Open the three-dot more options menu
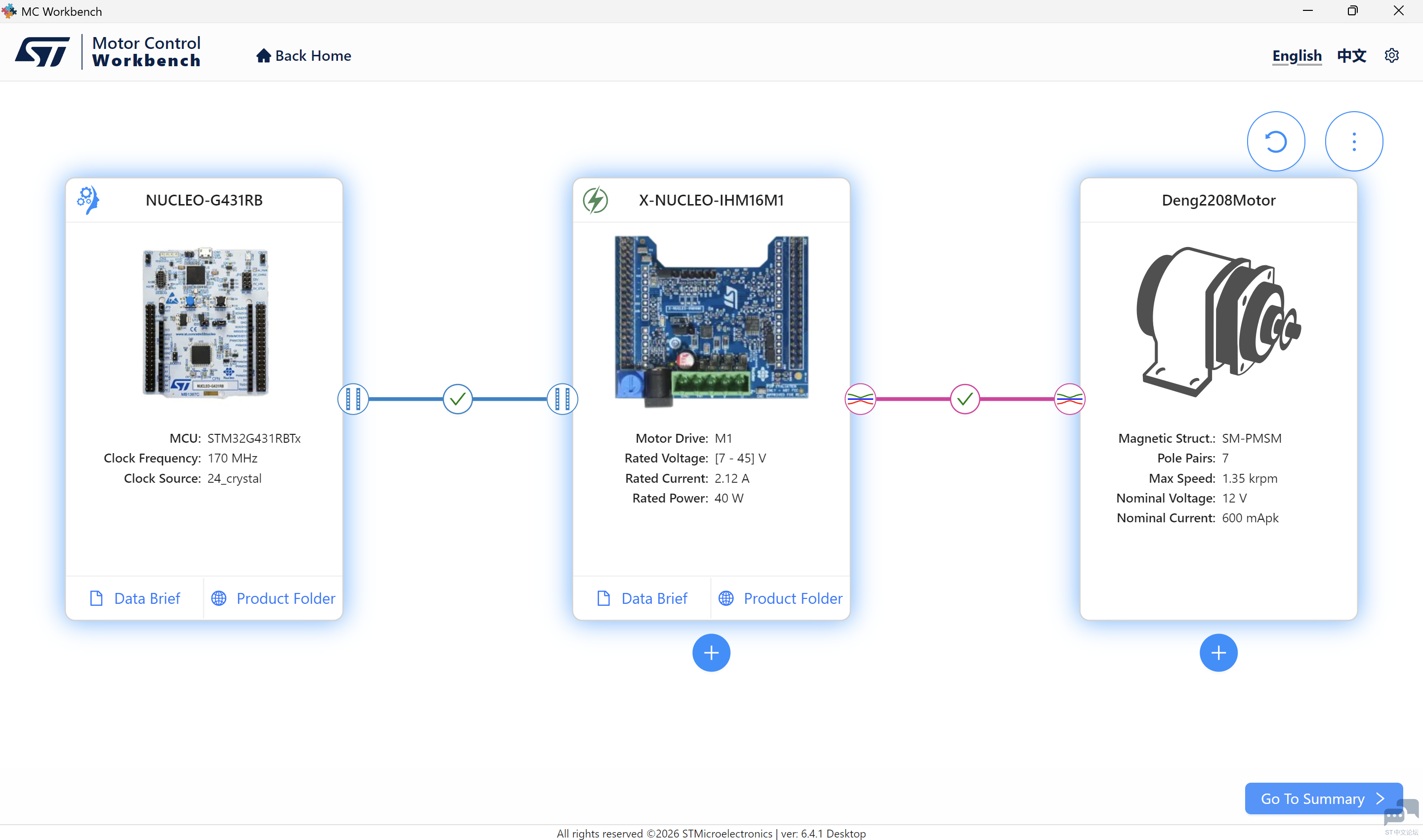Screen dimensions: 1423x840 (1354, 141)
